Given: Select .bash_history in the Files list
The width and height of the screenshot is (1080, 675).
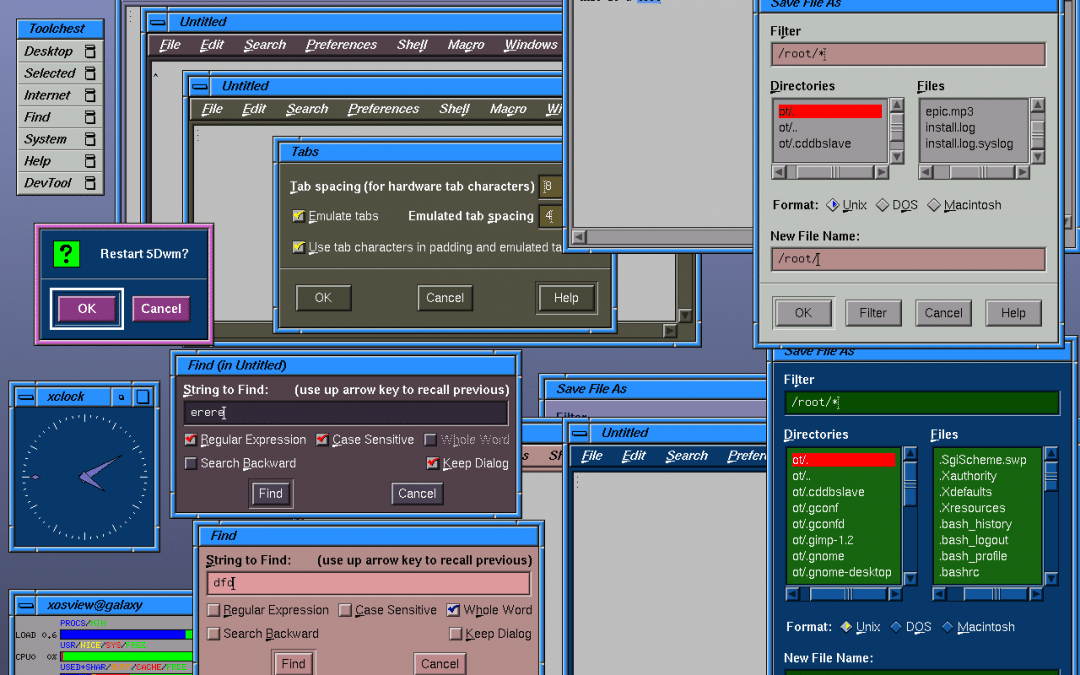Looking at the screenshot, I should pos(975,524).
